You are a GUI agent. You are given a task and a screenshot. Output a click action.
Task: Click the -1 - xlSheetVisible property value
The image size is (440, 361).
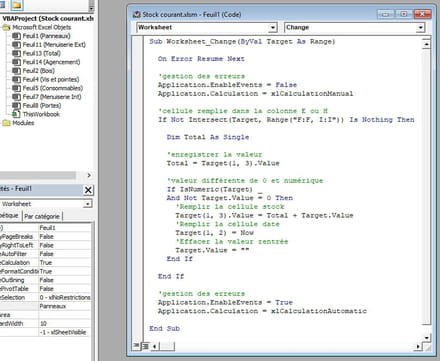coord(64,332)
